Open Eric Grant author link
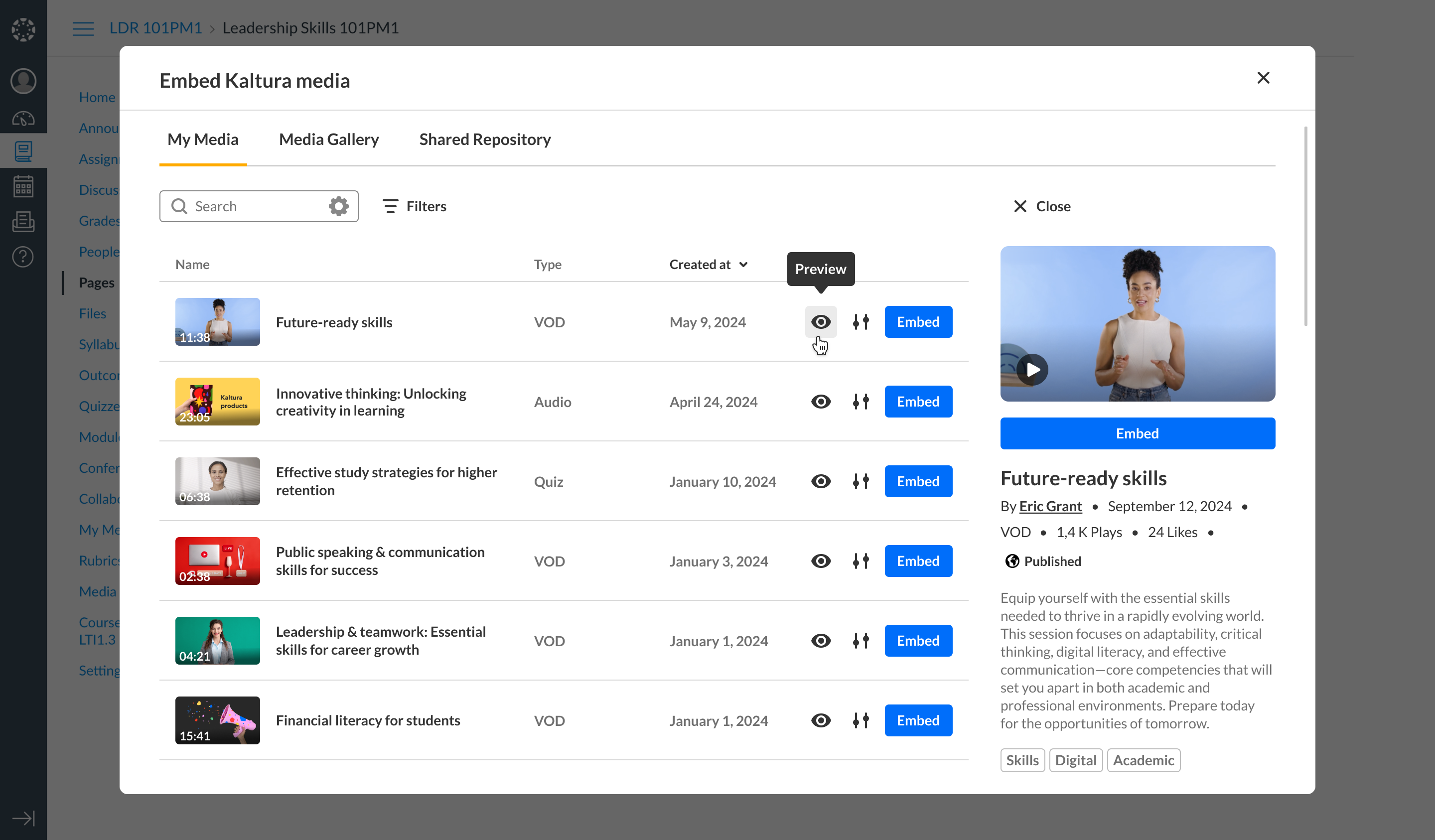 click(1050, 506)
